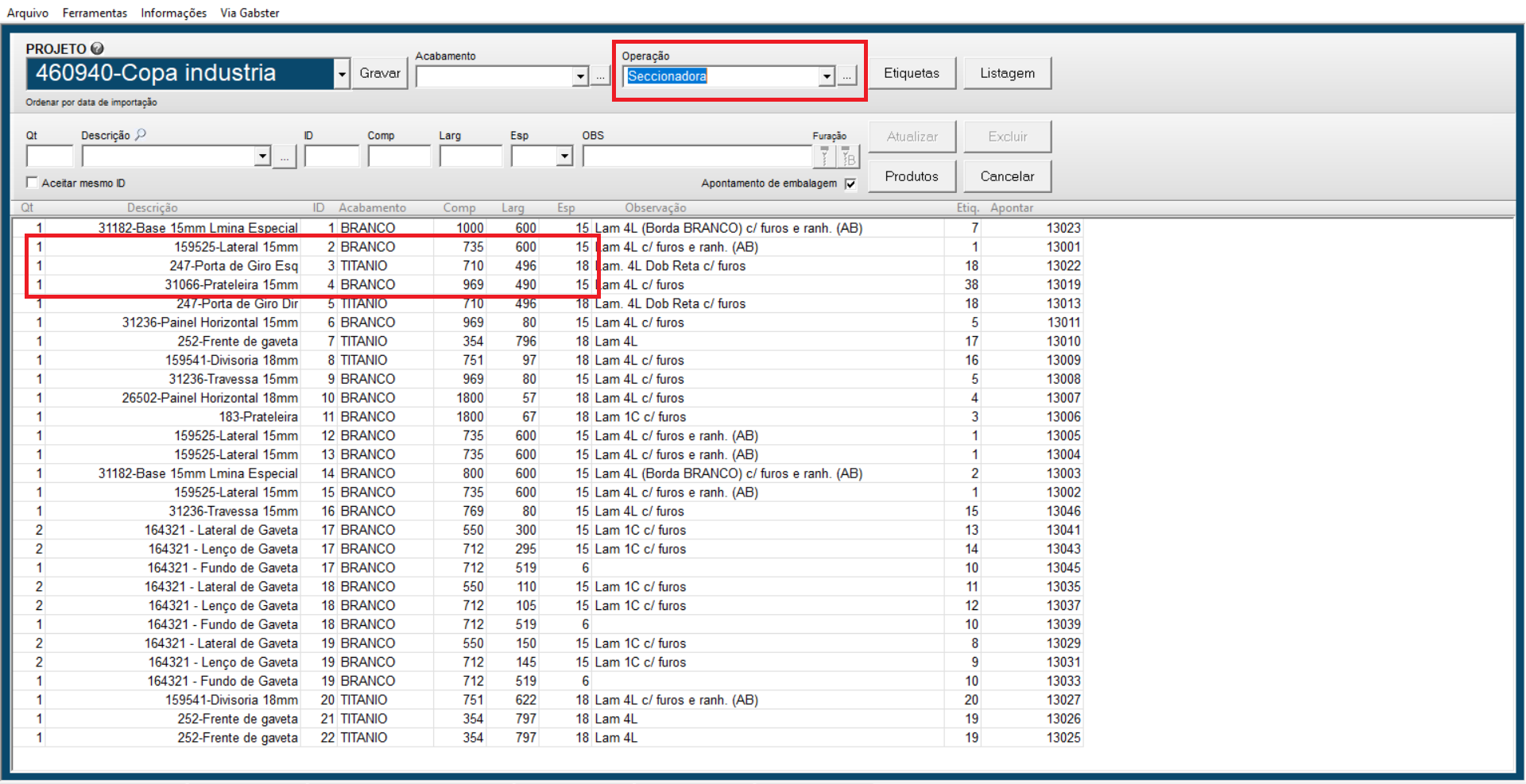This screenshot has height=784, width=1526.
Task: Click the Observação column header
Action: tap(656, 208)
